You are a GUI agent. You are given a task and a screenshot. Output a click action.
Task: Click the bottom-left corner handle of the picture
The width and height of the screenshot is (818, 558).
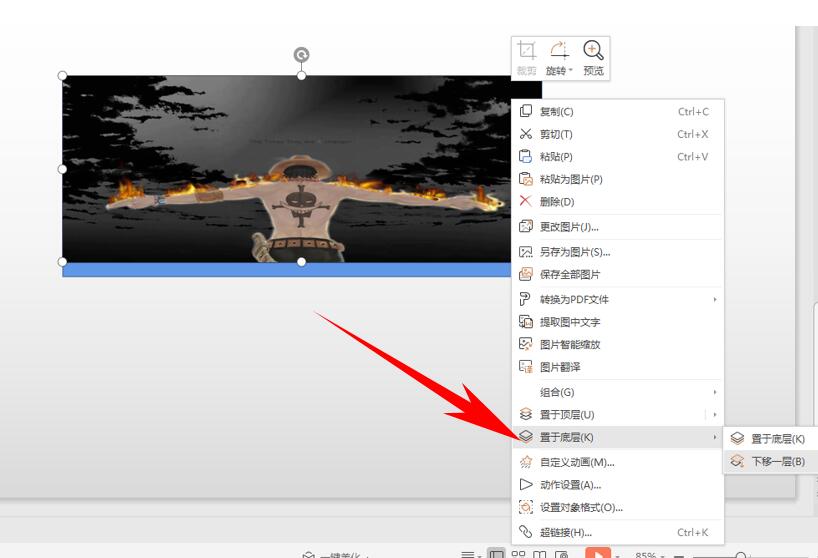point(62,262)
